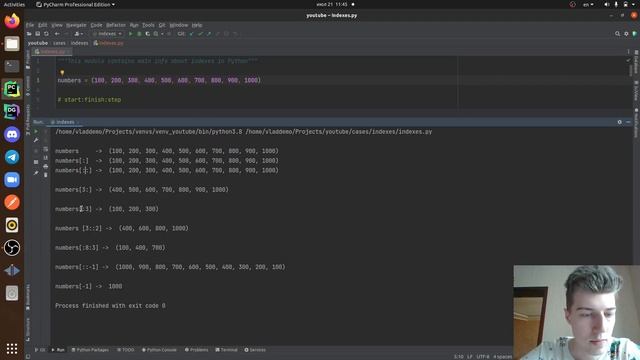Open Problems tool window
The width and height of the screenshot is (640, 360).
pos(196,350)
